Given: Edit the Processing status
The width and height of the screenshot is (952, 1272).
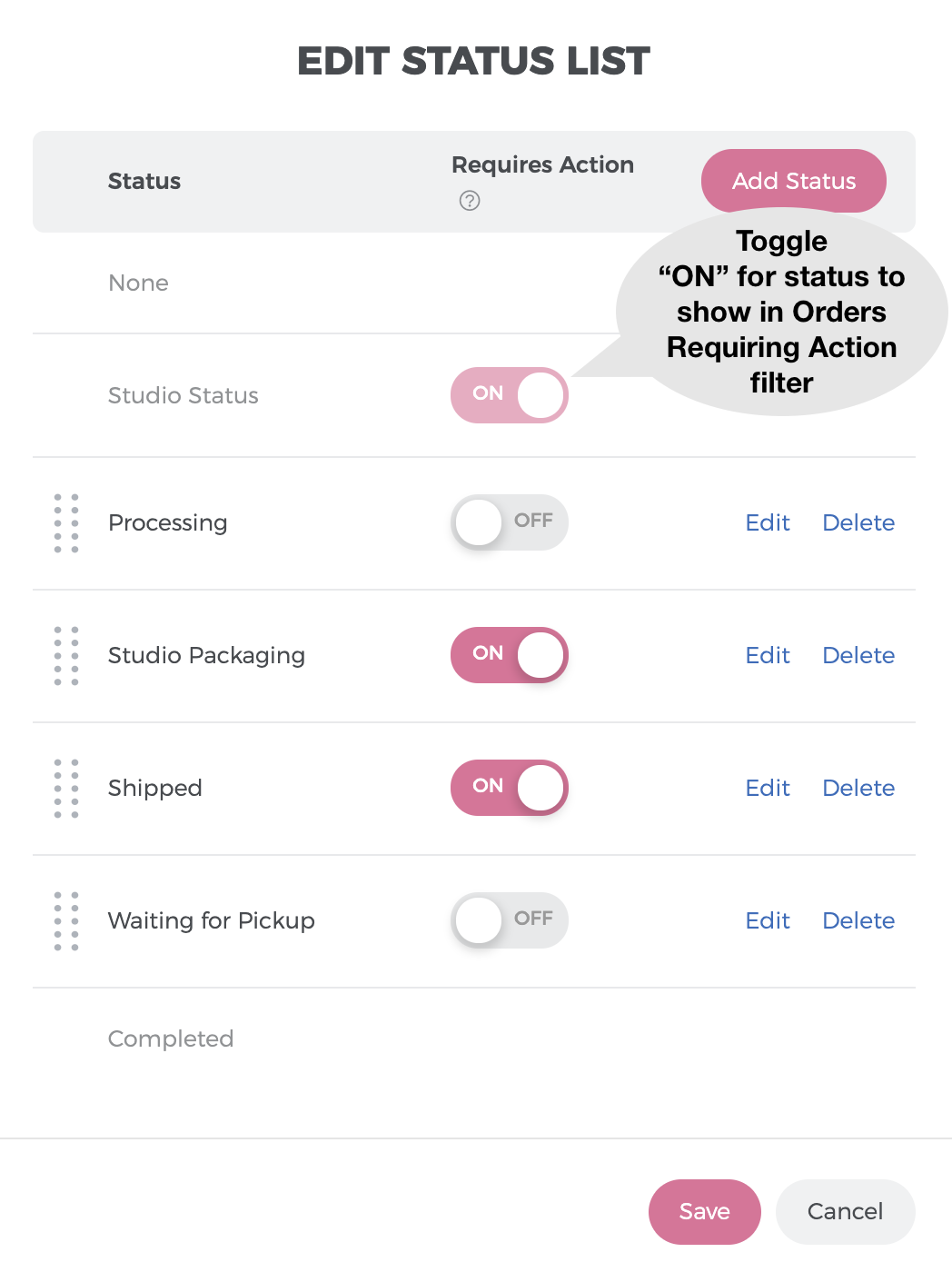Looking at the screenshot, I should tap(768, 522).
